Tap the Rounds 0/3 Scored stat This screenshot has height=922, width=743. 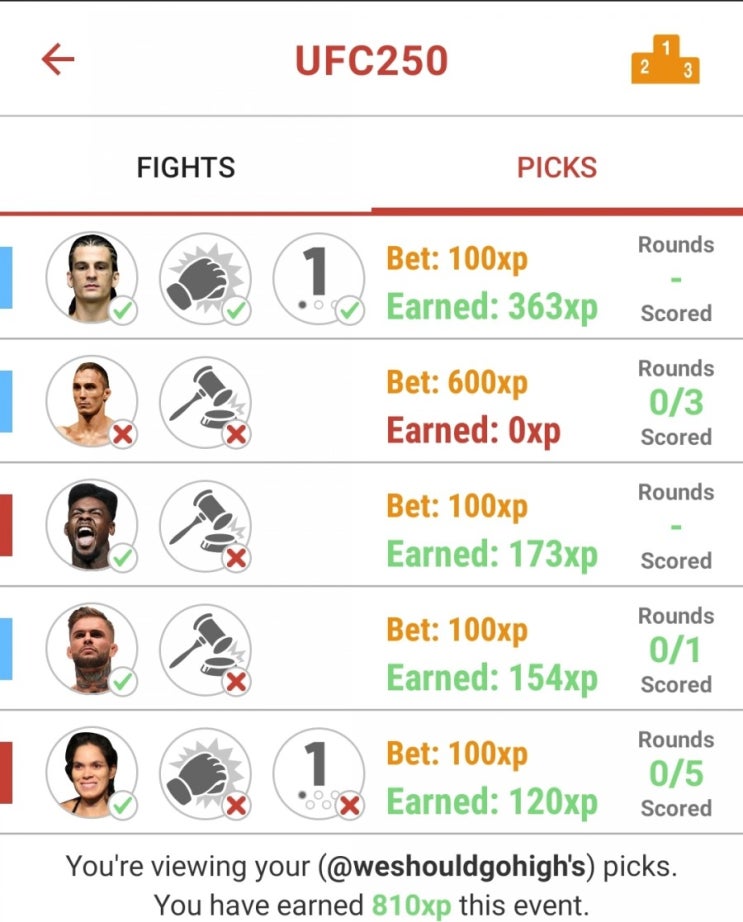click(676, 402)
